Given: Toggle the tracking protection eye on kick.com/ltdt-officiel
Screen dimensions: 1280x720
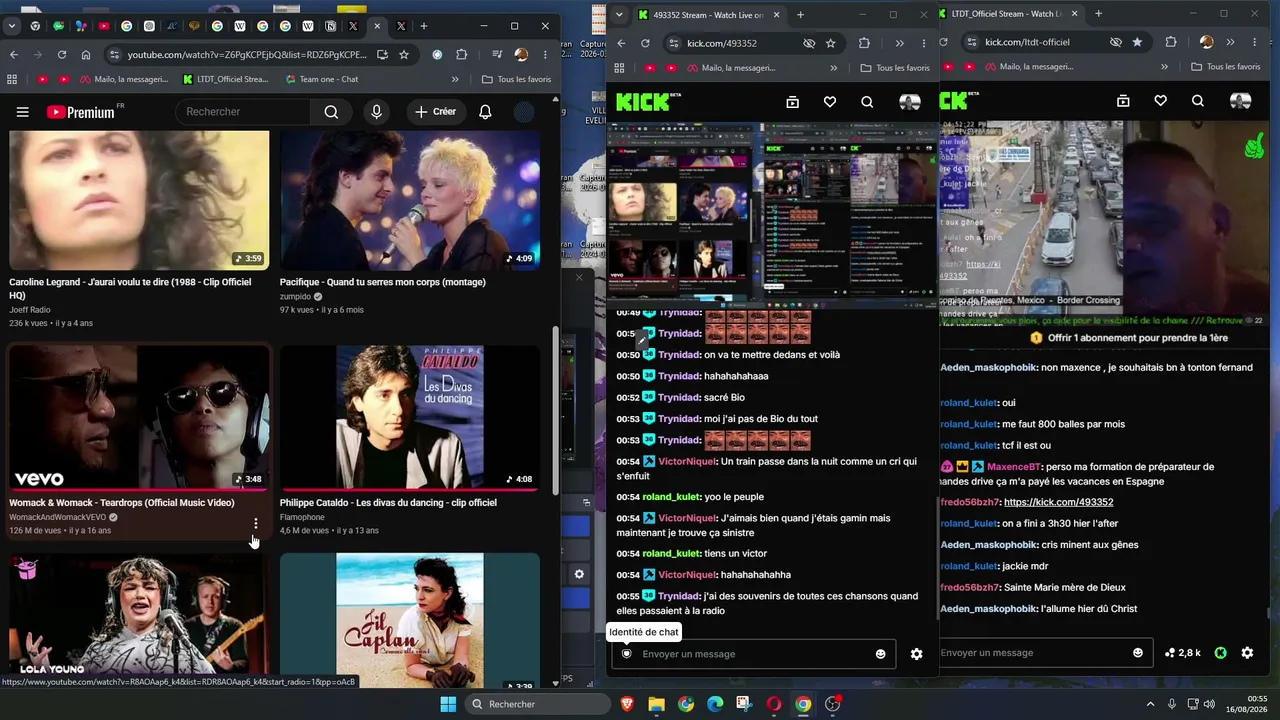Looking at the screenshot, I should (x=1116, y=42).
